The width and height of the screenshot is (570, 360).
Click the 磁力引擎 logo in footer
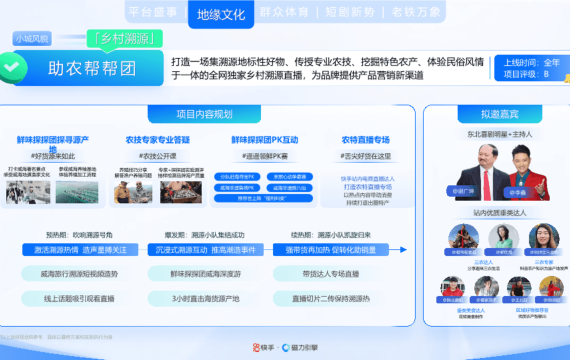[x=300, y=348]
